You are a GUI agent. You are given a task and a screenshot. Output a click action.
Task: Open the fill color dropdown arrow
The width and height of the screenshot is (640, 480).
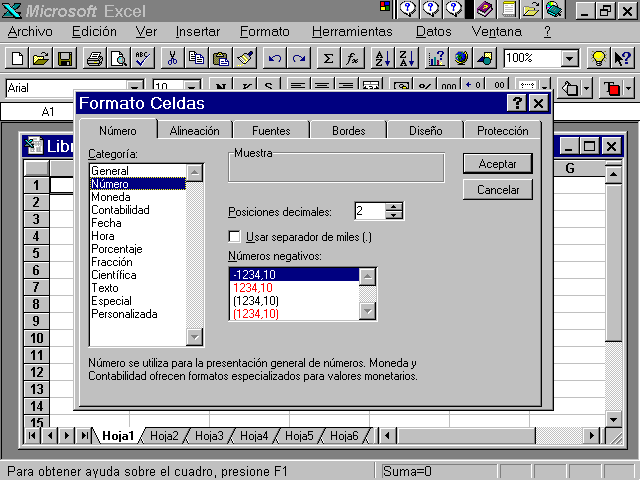pyautogui.click(x=587, y=88)
